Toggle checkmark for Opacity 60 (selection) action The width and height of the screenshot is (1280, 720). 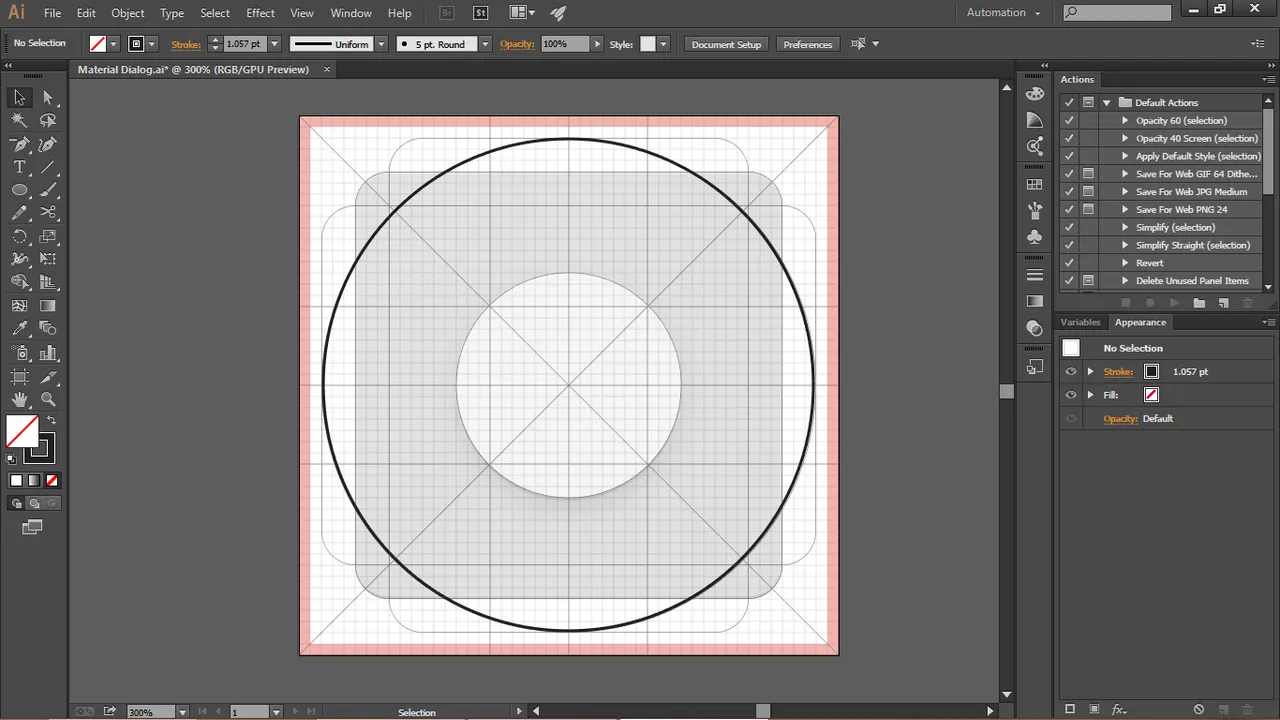(x=1069, y=120)
